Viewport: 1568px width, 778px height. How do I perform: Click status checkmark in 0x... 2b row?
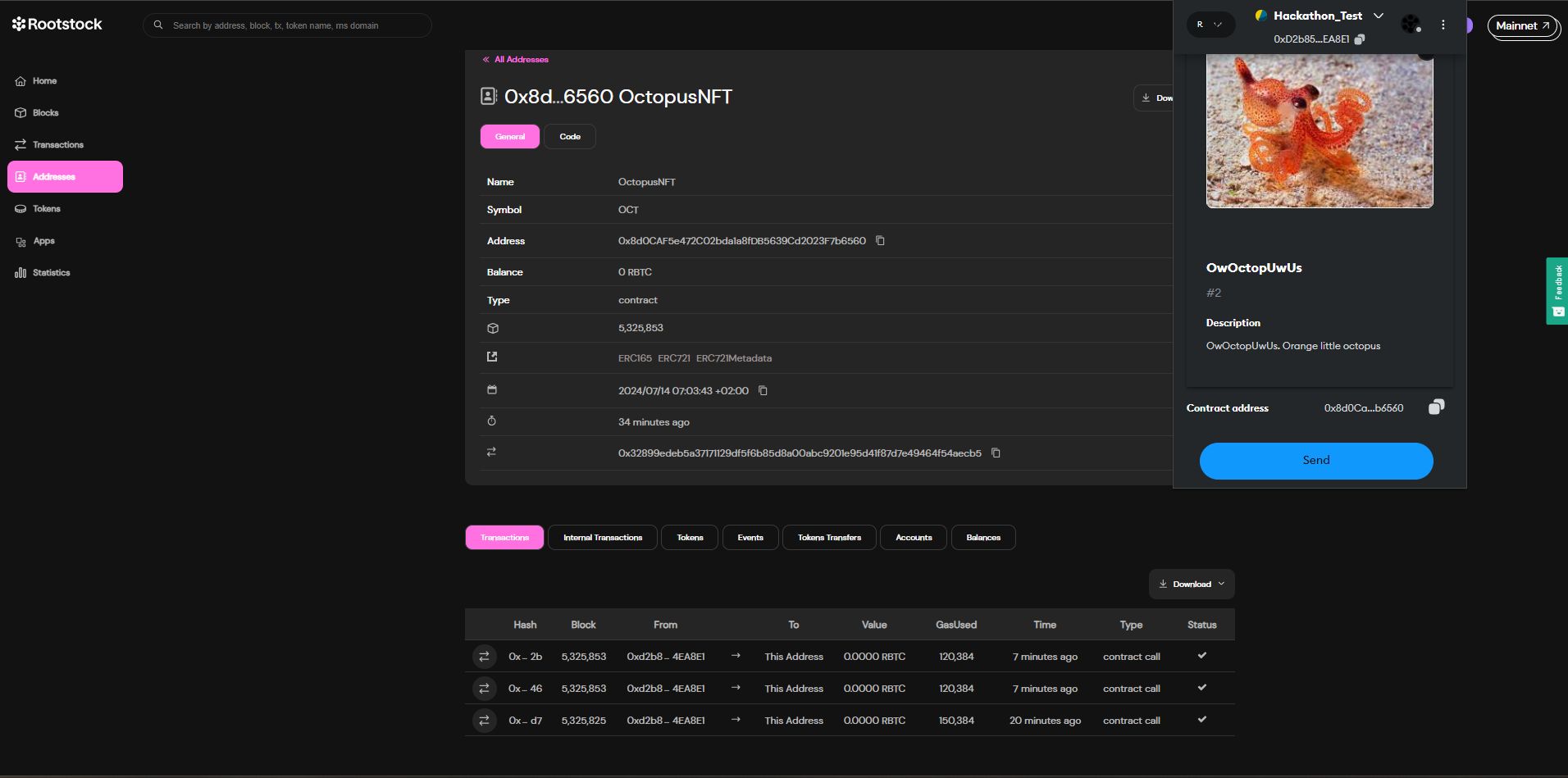[x=1202, y=656]
